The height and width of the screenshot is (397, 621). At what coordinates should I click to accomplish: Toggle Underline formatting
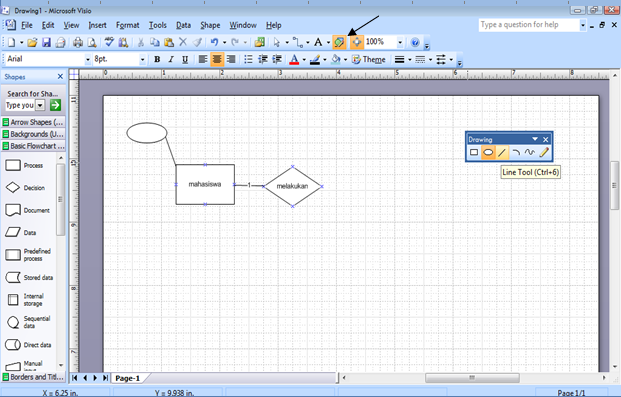point(185,59)
